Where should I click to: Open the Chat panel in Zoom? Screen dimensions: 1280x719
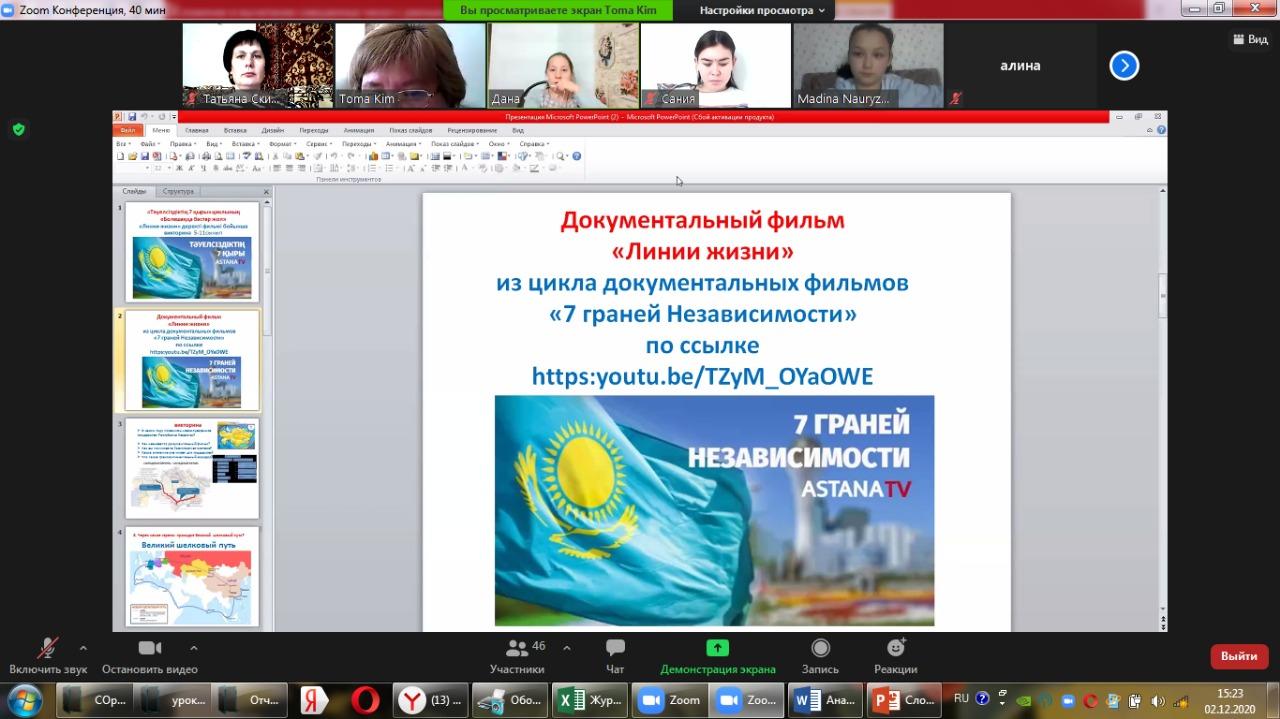(615, 656)
